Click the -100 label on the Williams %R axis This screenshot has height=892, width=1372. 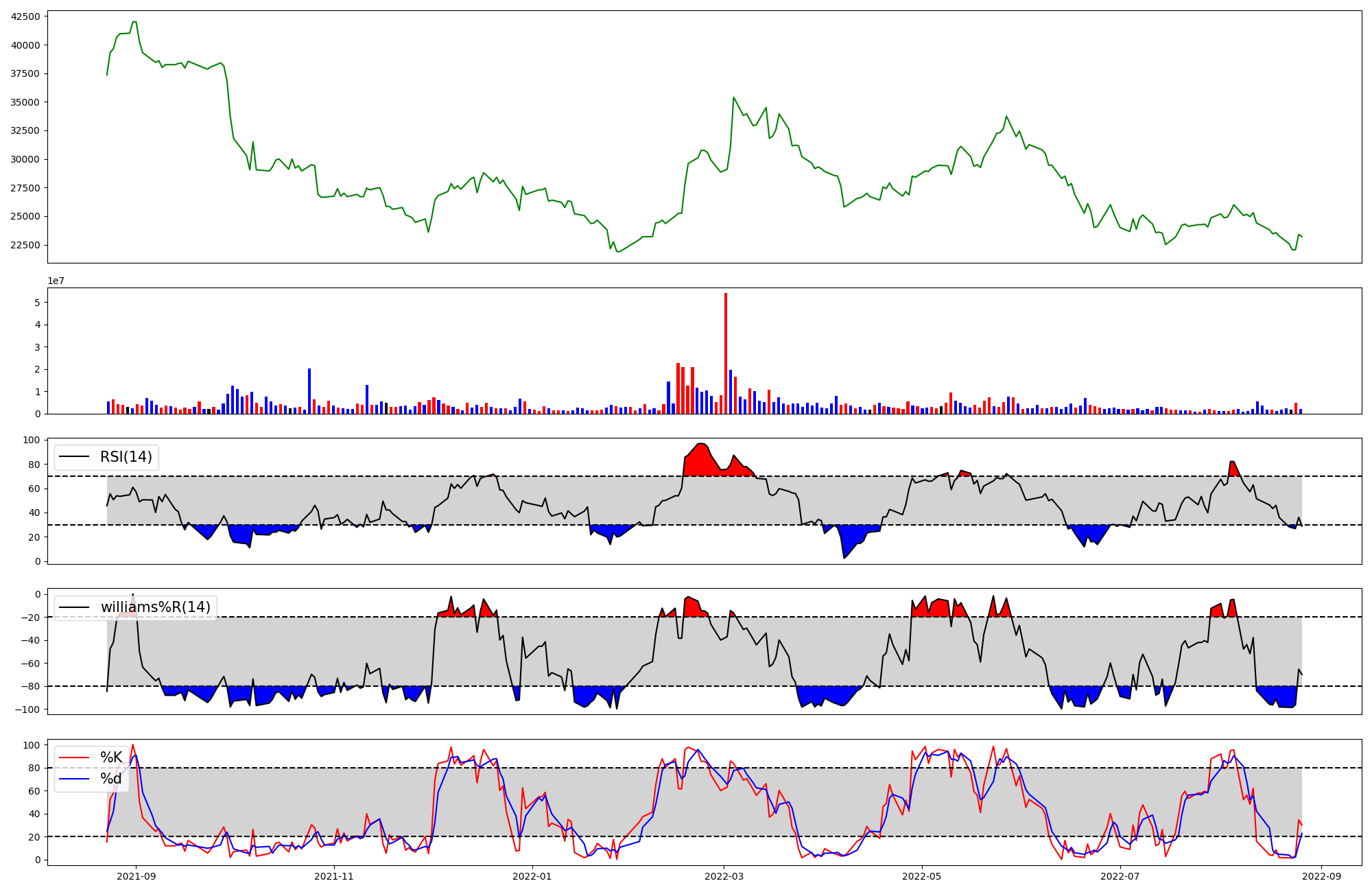27,709
